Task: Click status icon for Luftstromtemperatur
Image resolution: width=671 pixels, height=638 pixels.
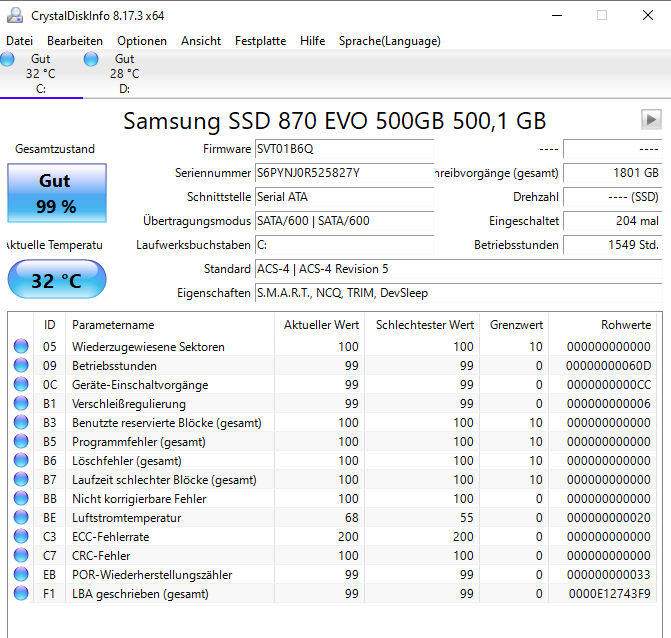Action: point(21,517)
